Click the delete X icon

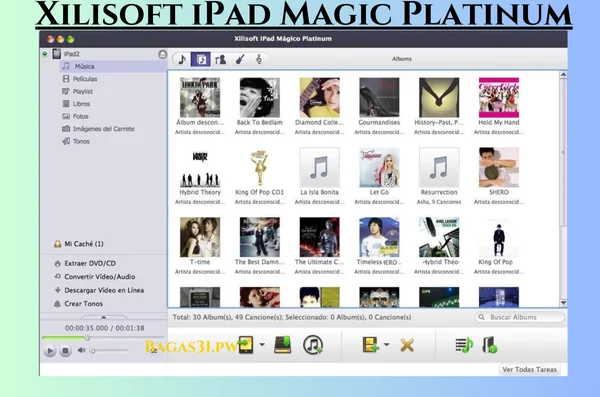pos(407,345)
